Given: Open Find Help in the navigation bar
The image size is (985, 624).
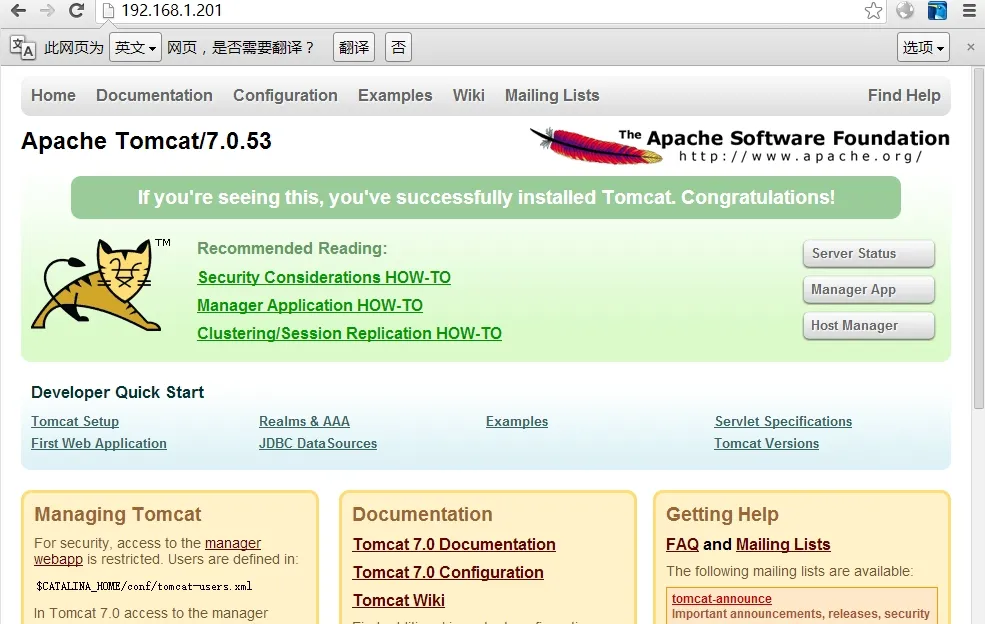Looking at the screenshot, I should tap(904, 96).
